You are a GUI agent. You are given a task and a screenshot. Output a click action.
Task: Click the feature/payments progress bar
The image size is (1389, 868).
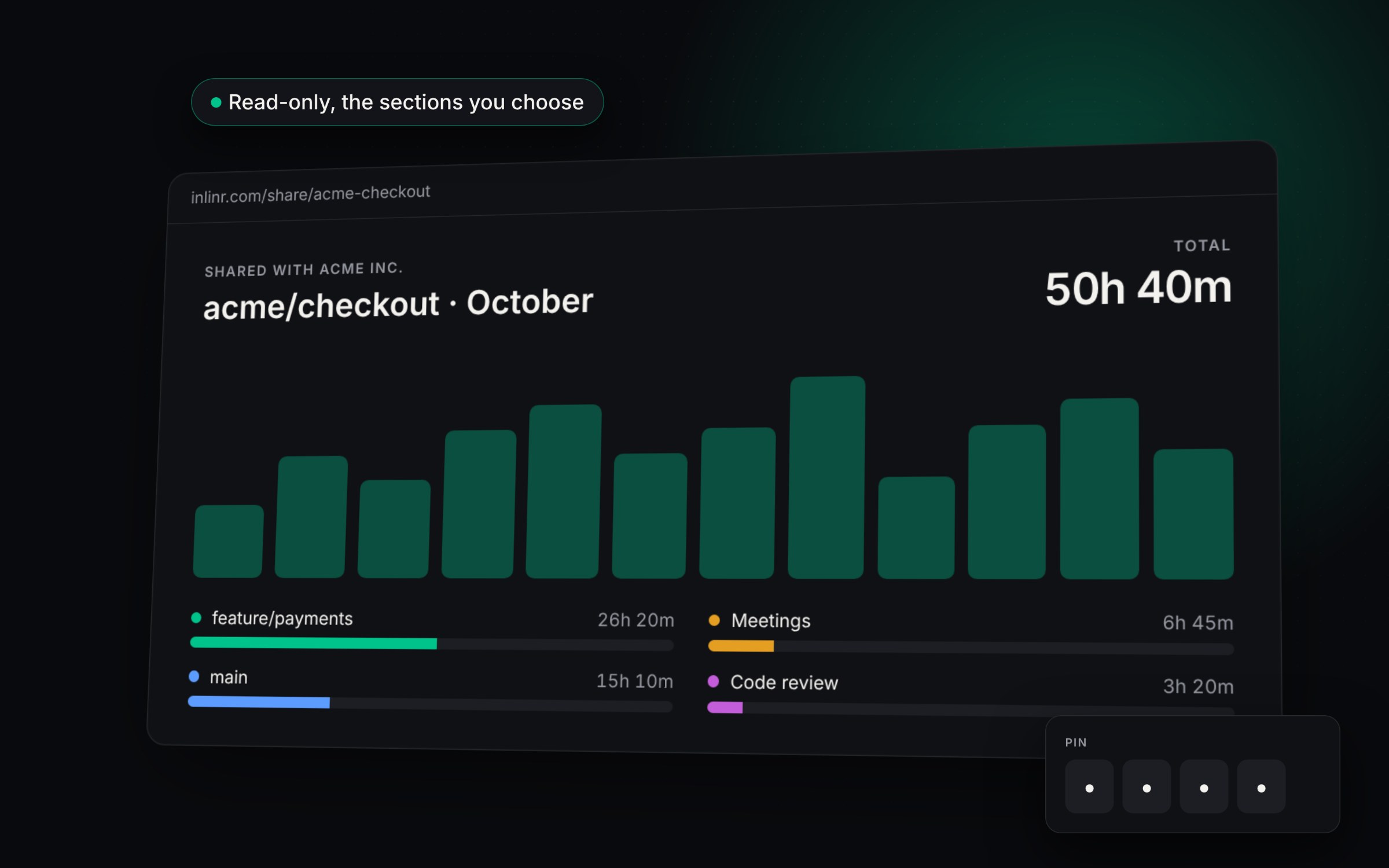tap(432, 643)
